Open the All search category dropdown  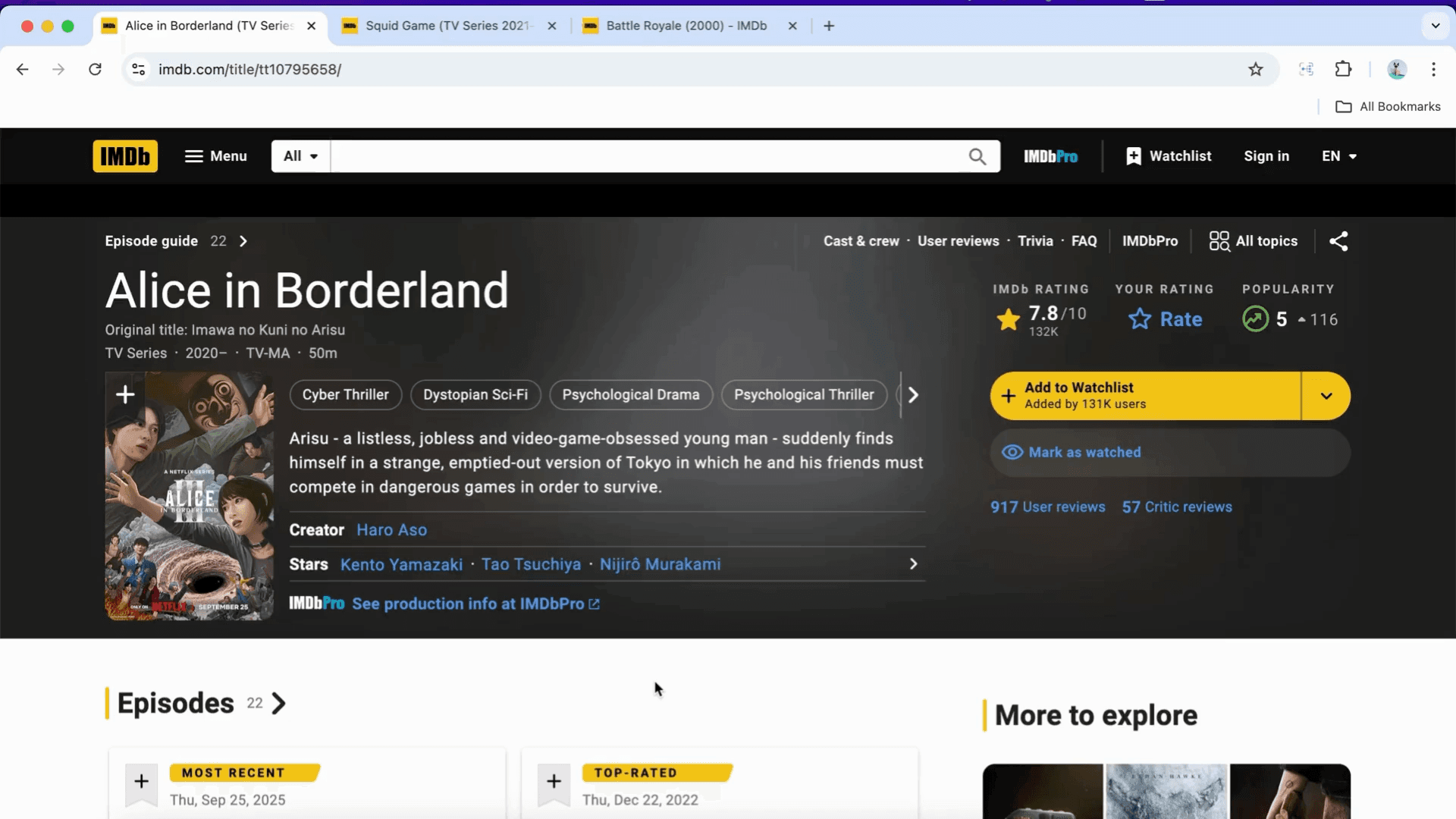click(x=300, y=156)
